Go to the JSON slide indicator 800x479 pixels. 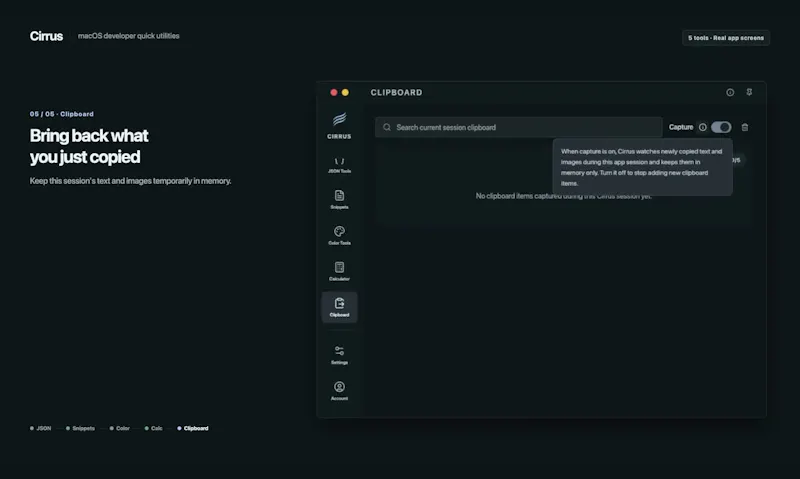coord(40,428)
